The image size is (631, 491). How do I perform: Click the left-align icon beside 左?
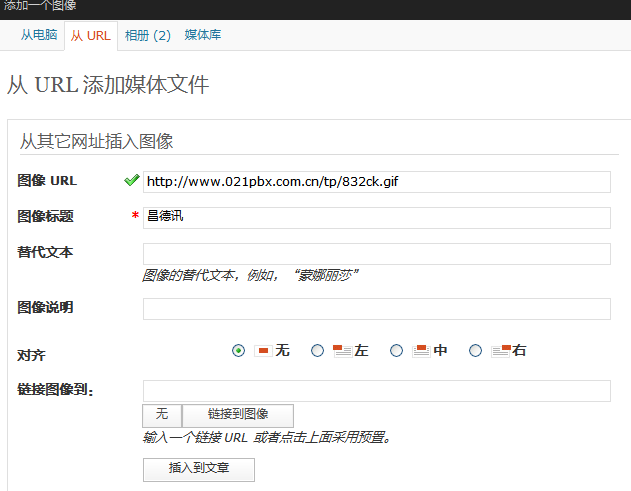(x=342, y=351)
